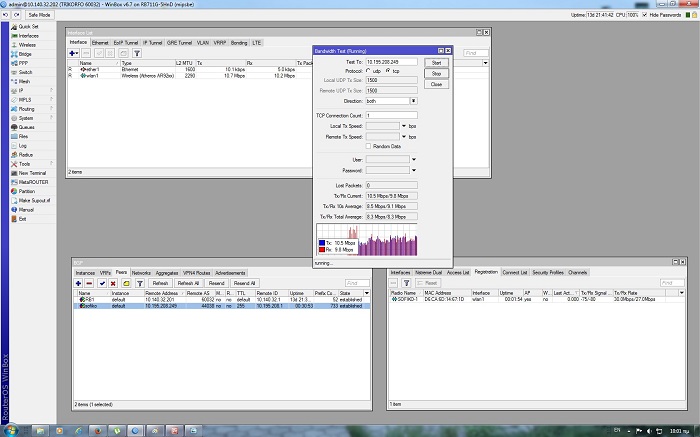Screen dimensions: 700x437
Task: Open Wireless in the sidebar menu
Action: click(x=26, y=45)
